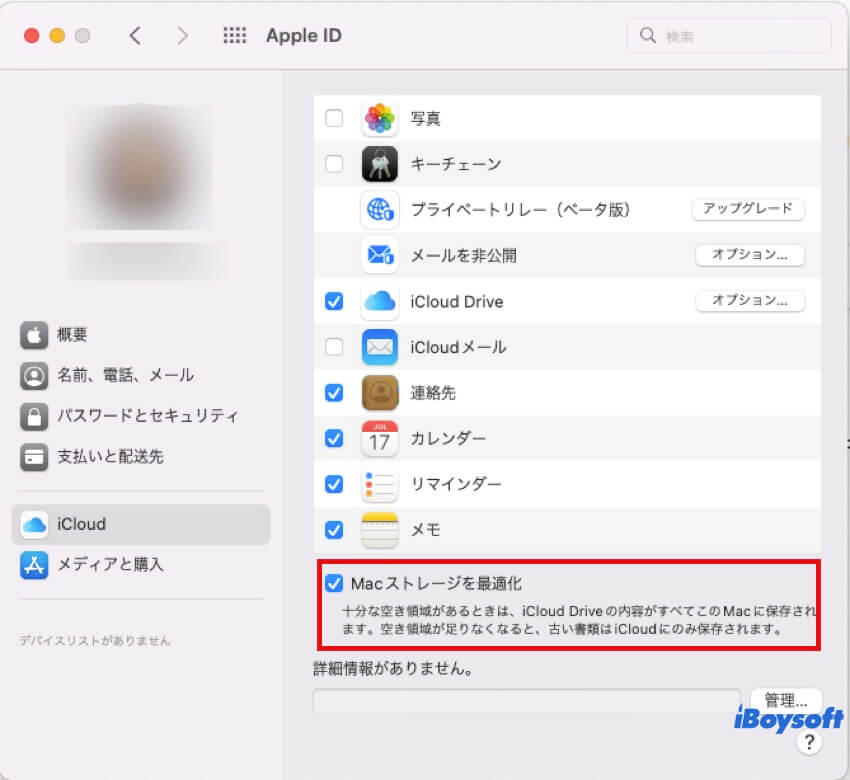Click the 検索 search field
Image resolution: width=850 pixels, height=780 pixels.
tap(727, 35)
